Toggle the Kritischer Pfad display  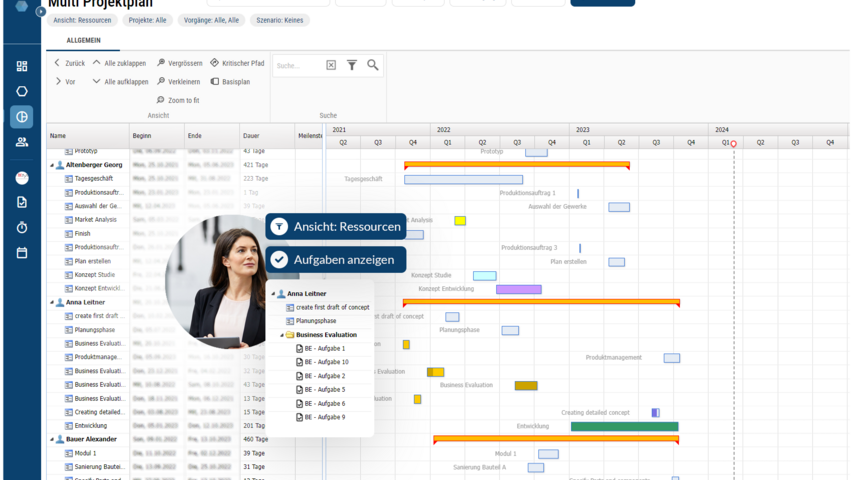[x=236, y=63]
